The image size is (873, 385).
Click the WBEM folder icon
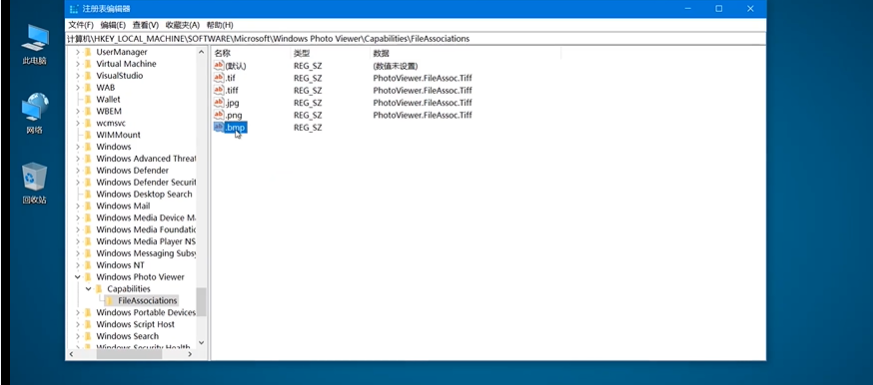tap(87, 111)
